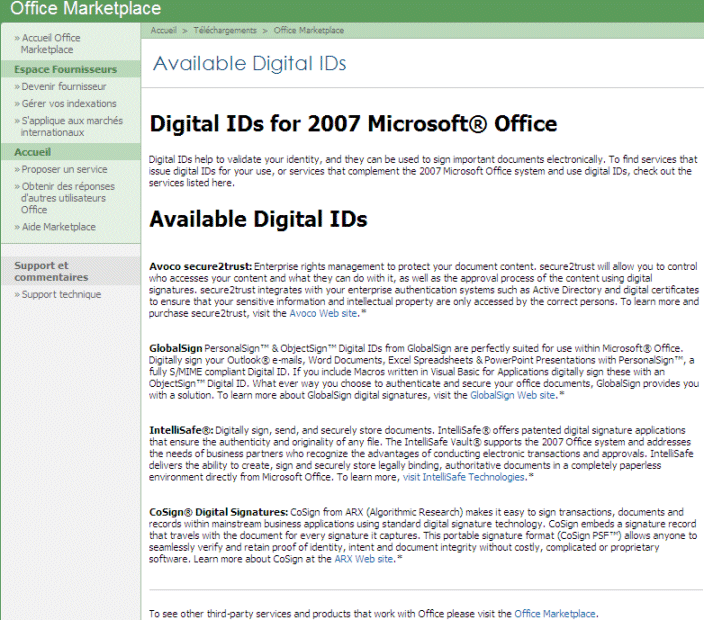Click Office Marketplace breadcrumb item
This screenshot has height=620, width=704.
309,30
